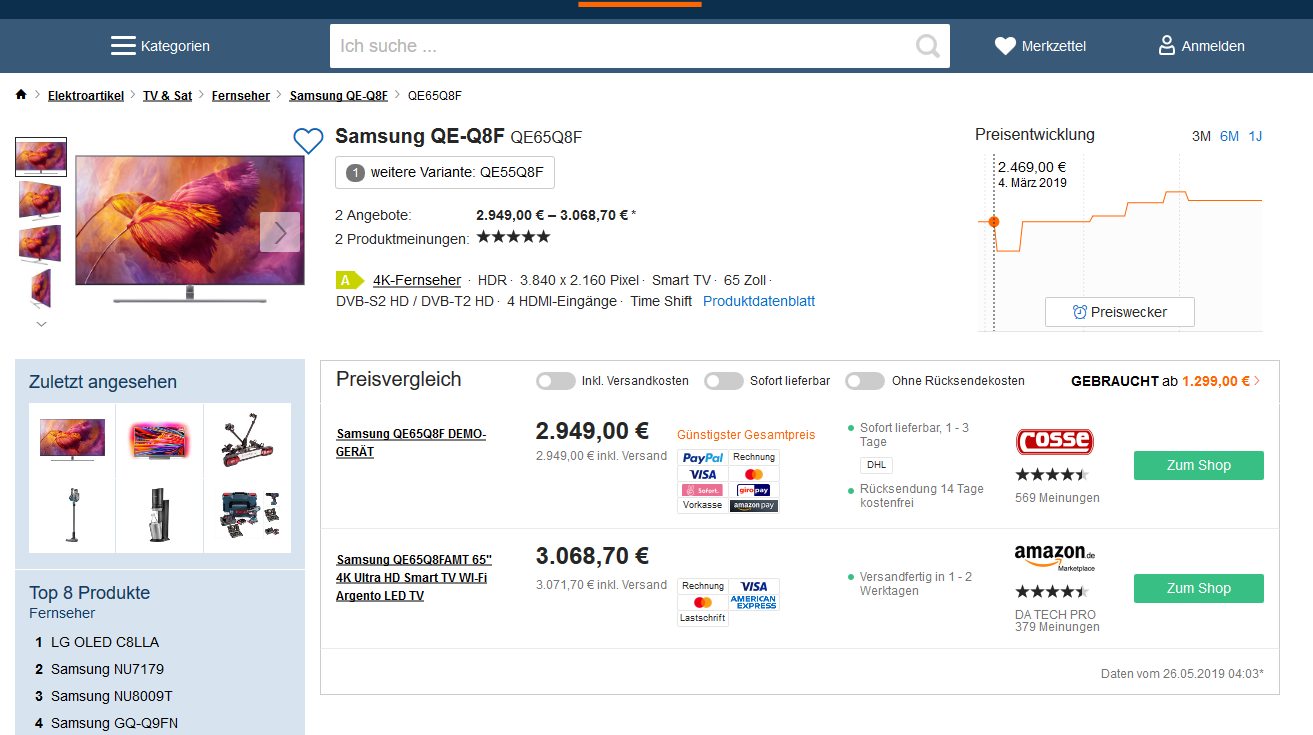Enable the Sofort lieferbar filter

[x=723, y=381]
